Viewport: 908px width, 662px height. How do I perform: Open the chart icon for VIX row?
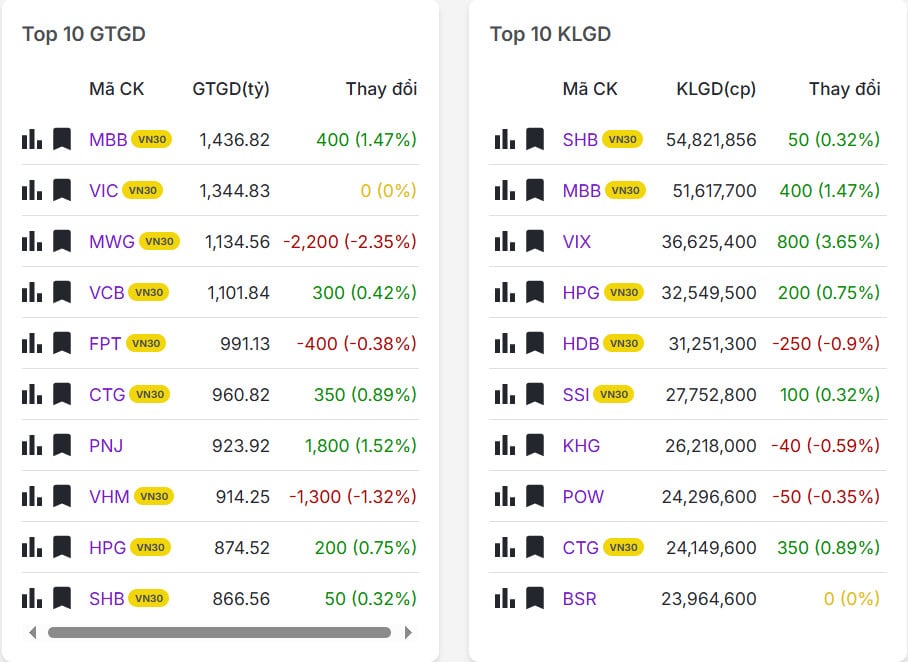(505, 241)
